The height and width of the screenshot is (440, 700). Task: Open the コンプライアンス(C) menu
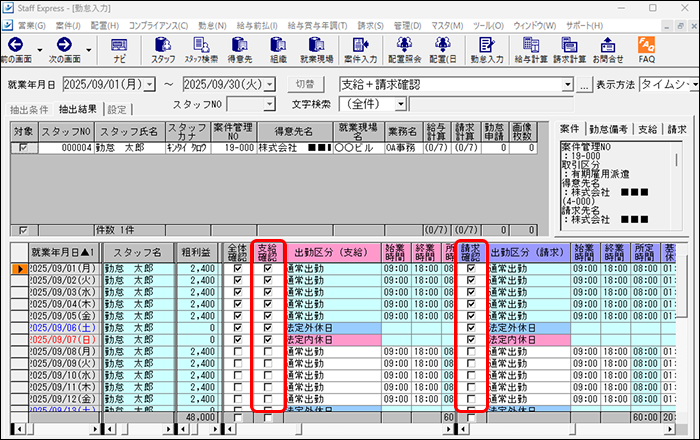point(158,26)
